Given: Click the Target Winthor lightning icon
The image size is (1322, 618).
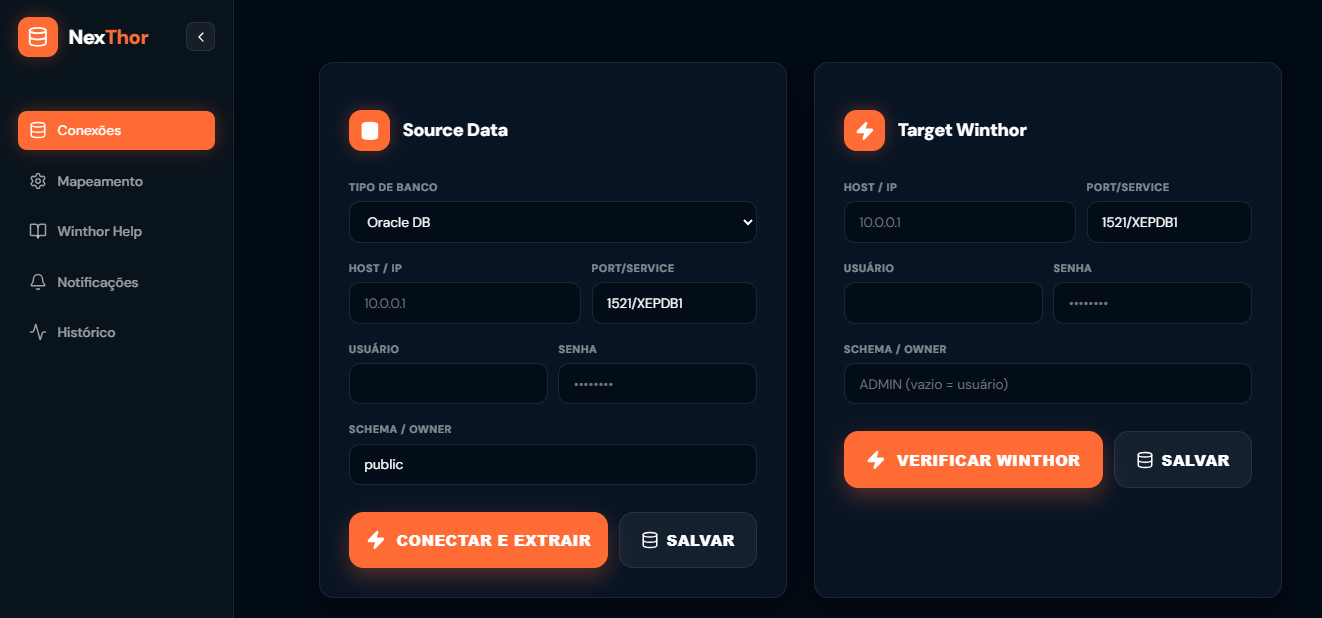Looking at the screenshot, I should (x=864, y=130).
